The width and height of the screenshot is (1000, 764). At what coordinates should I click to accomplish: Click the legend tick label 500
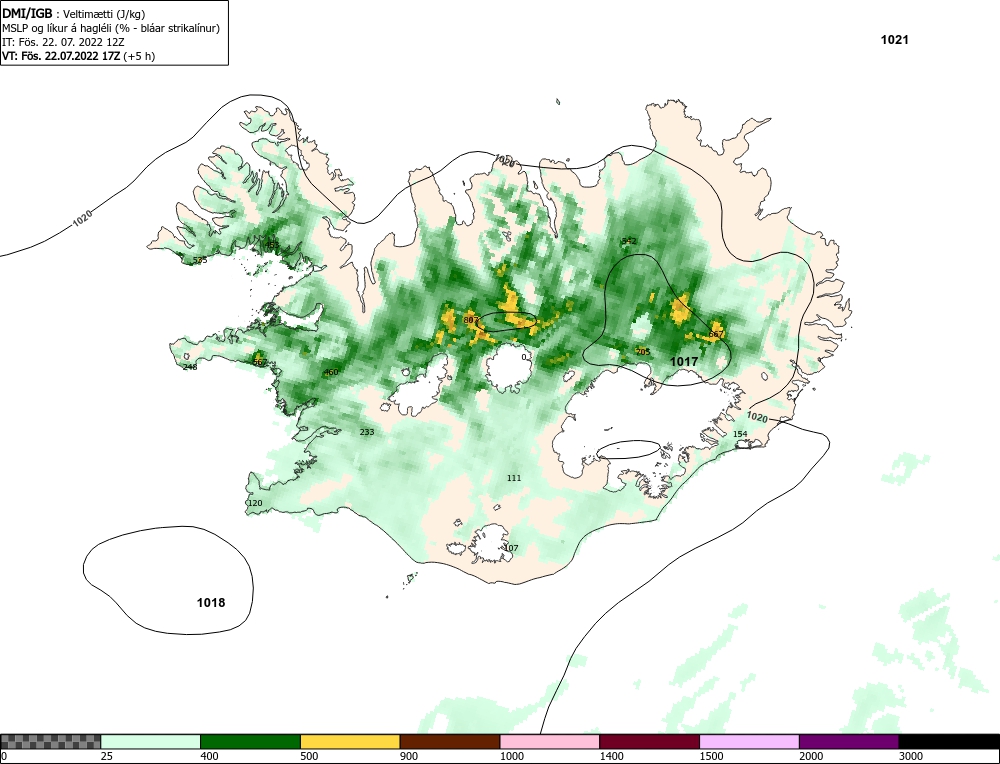point(309,756)
